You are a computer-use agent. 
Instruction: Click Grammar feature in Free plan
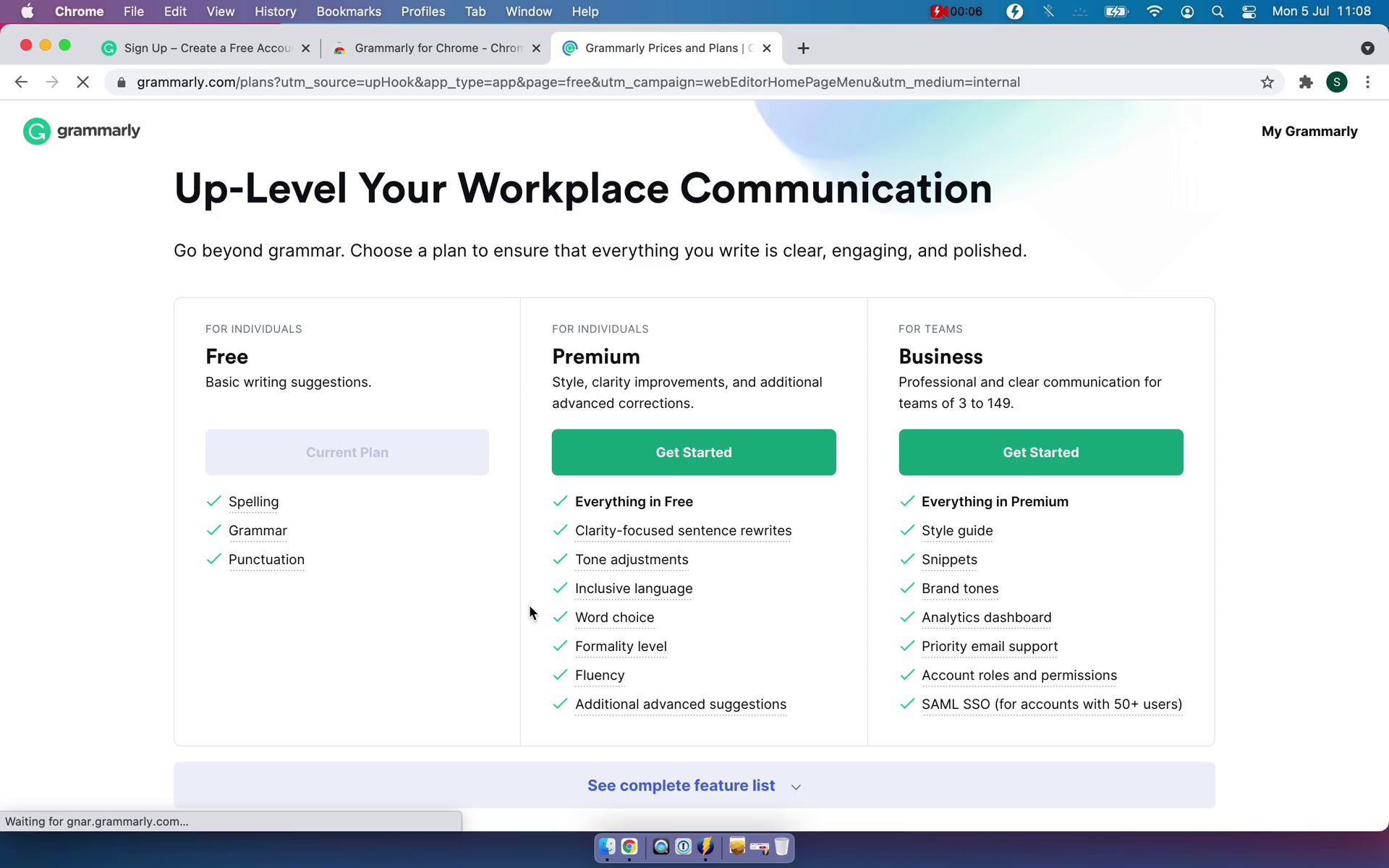(x=258, y=531)
